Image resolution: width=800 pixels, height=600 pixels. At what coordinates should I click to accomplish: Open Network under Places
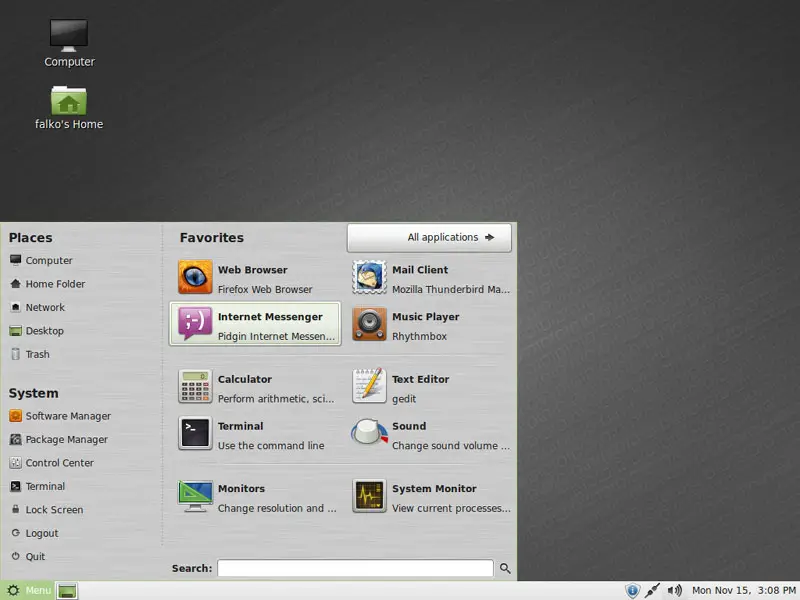click(37, 307)
